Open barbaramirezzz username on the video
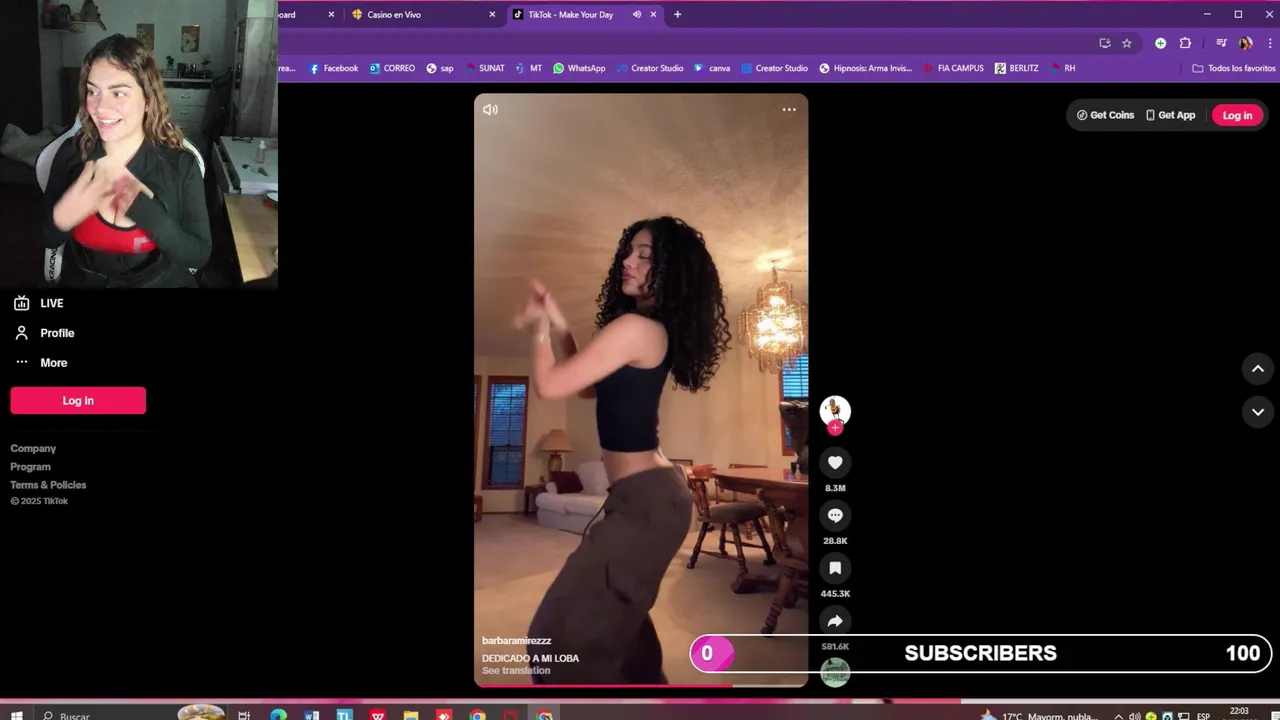 click(x=517, y=641)
